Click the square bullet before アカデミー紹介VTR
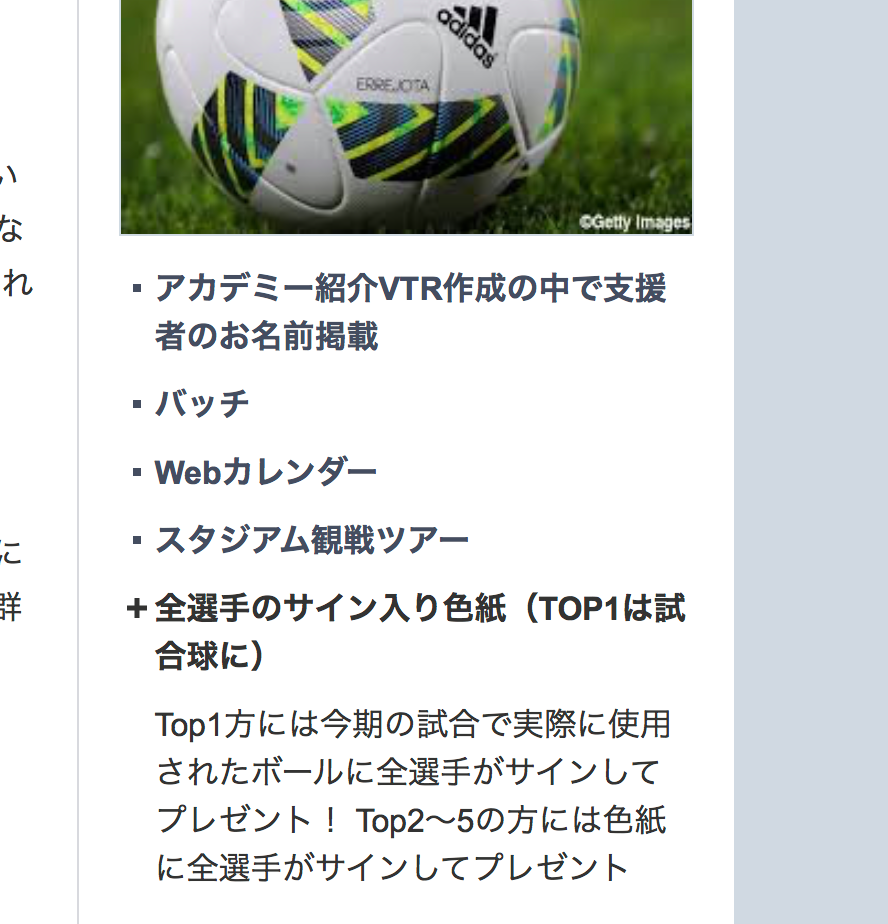 (x=137, y=289)
